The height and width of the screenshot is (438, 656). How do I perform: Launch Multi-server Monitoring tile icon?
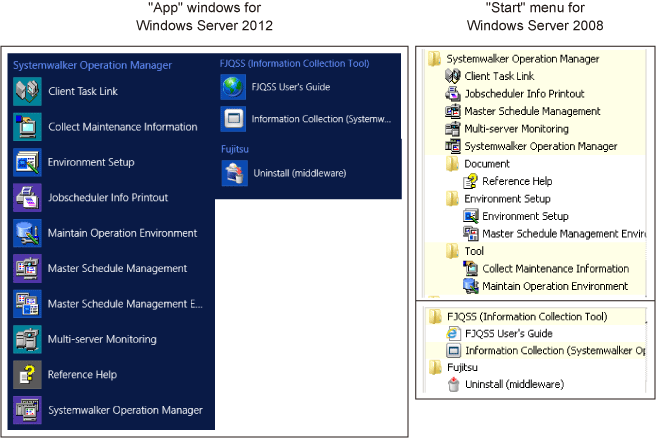pyautogui.click(x=27, y=339)
